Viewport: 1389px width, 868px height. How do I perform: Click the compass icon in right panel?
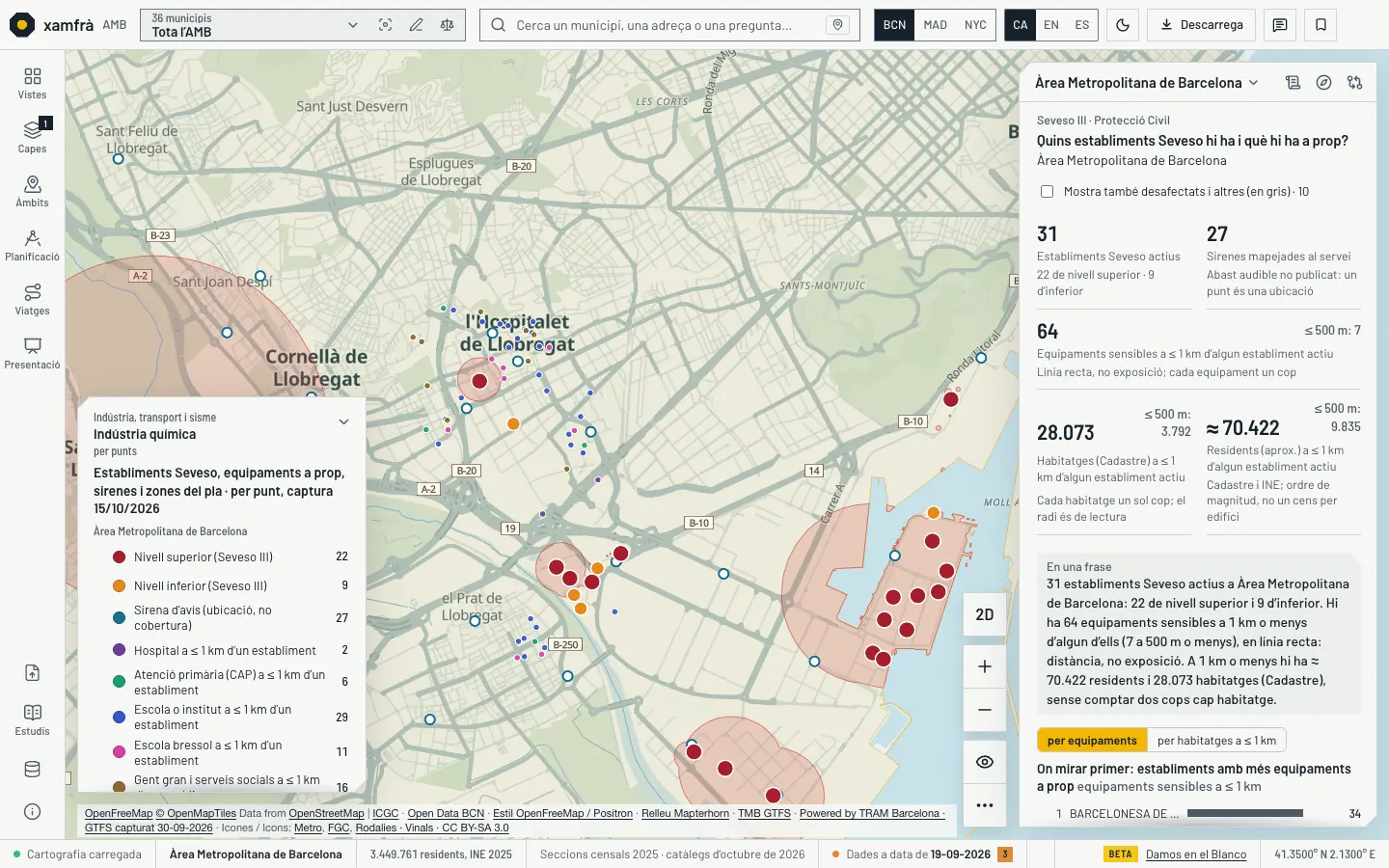coord(1323,83)
